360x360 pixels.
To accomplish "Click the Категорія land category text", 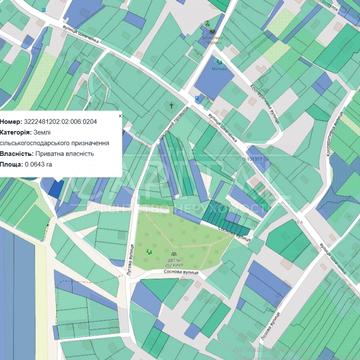I will coord(54,138).
